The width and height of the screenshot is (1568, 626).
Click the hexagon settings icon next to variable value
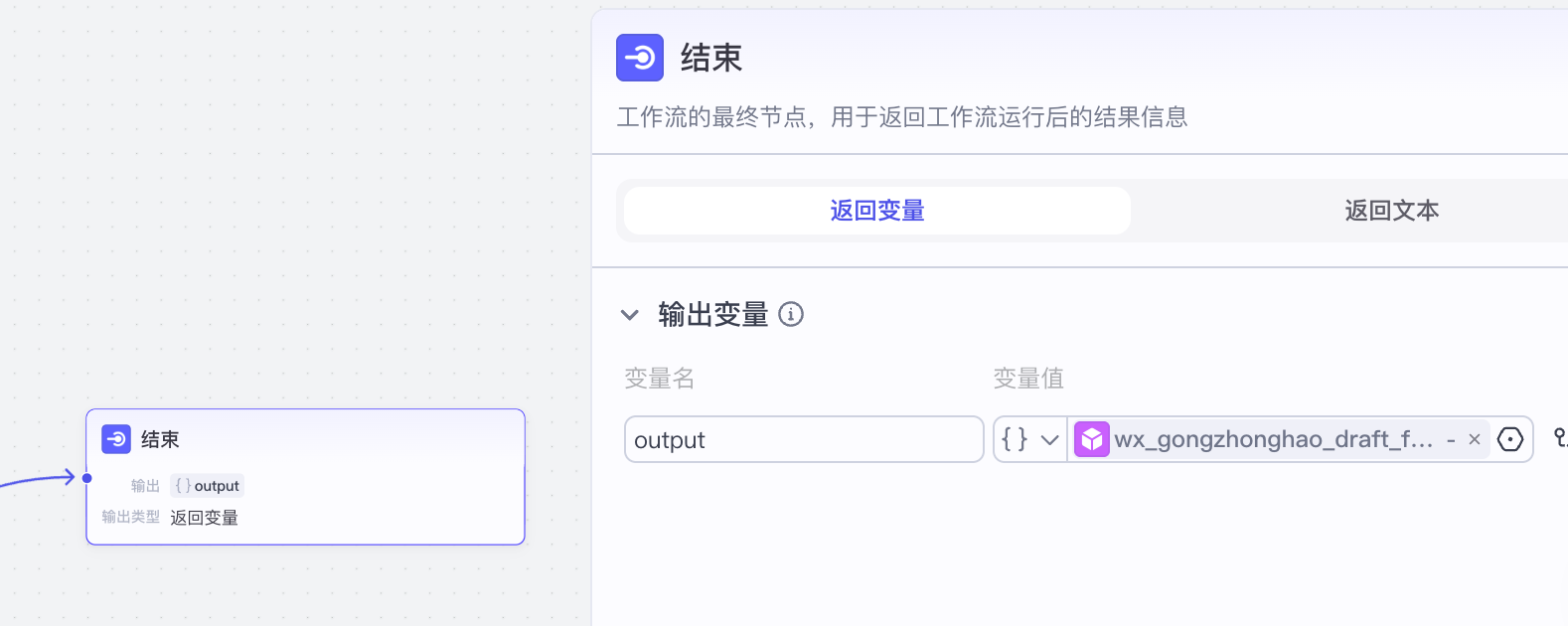[x=1510, y=439]
